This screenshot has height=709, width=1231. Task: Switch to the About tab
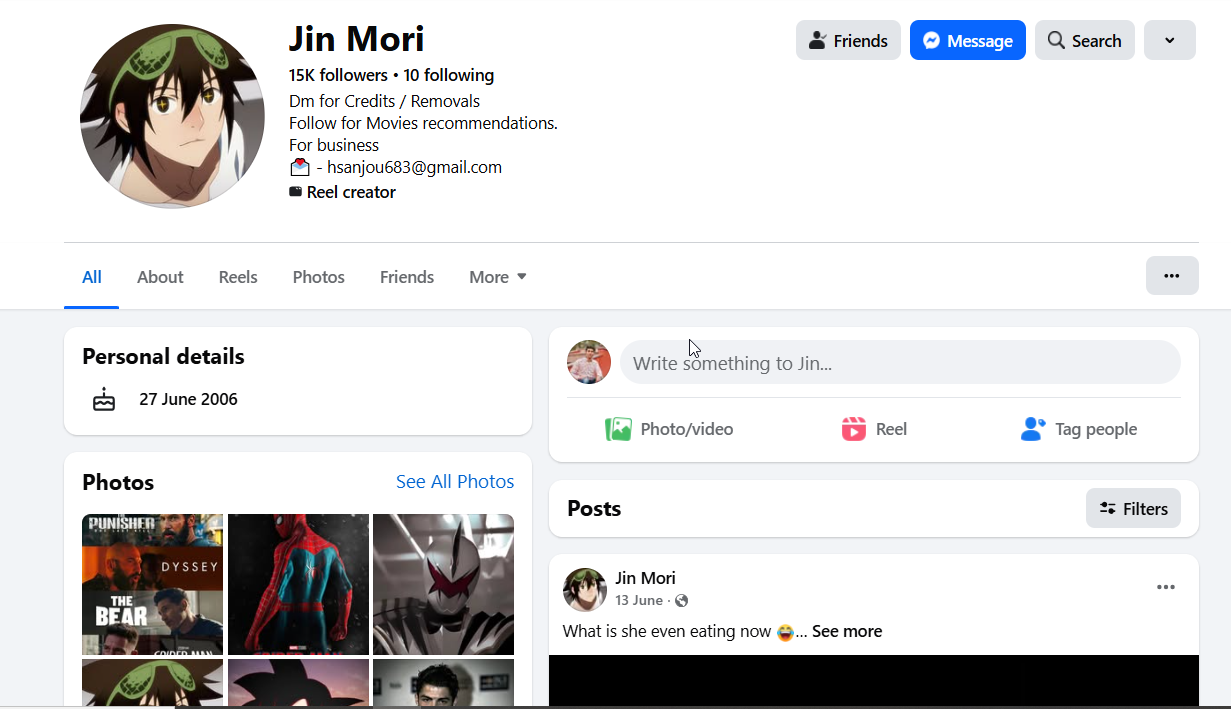tap(160, 277)
